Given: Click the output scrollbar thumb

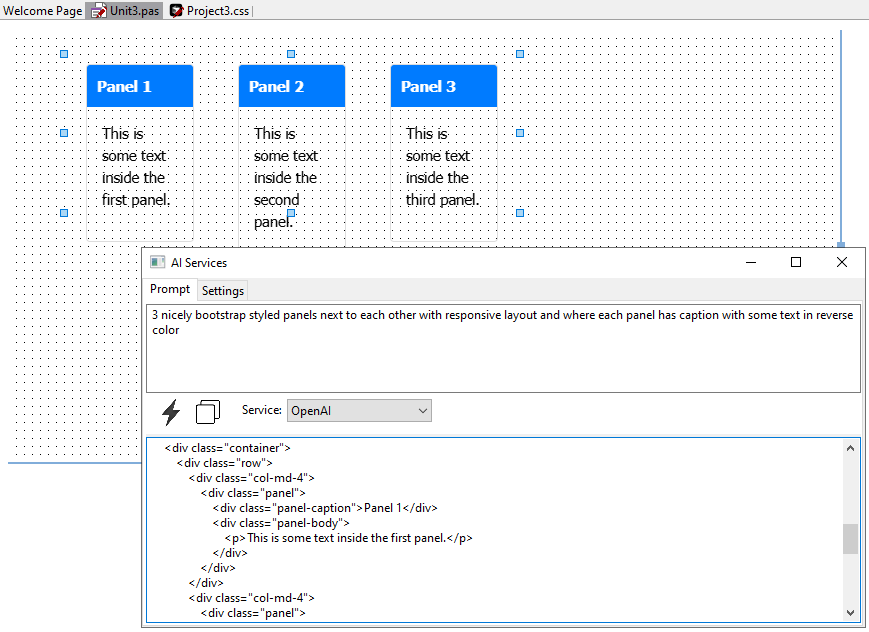Looking at the screenshot, I should [850, 539].
